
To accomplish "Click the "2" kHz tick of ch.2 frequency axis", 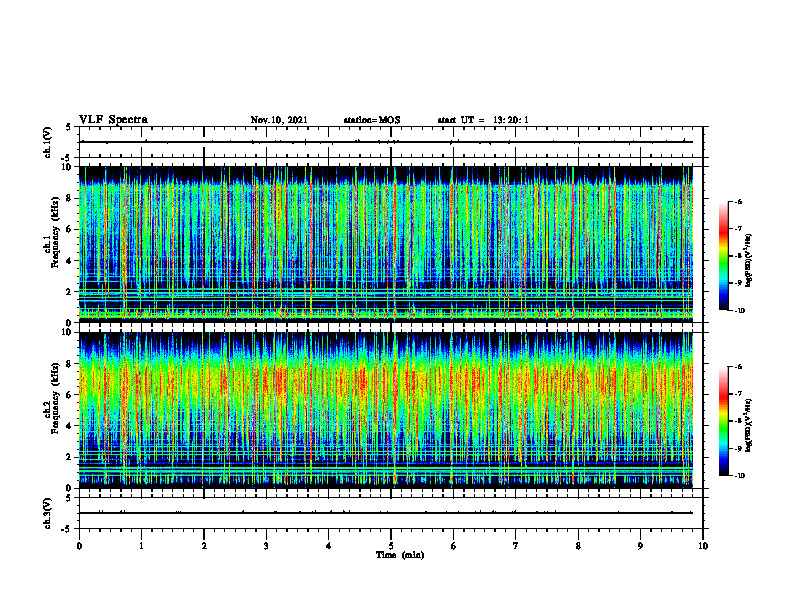I will pos(69,457).
